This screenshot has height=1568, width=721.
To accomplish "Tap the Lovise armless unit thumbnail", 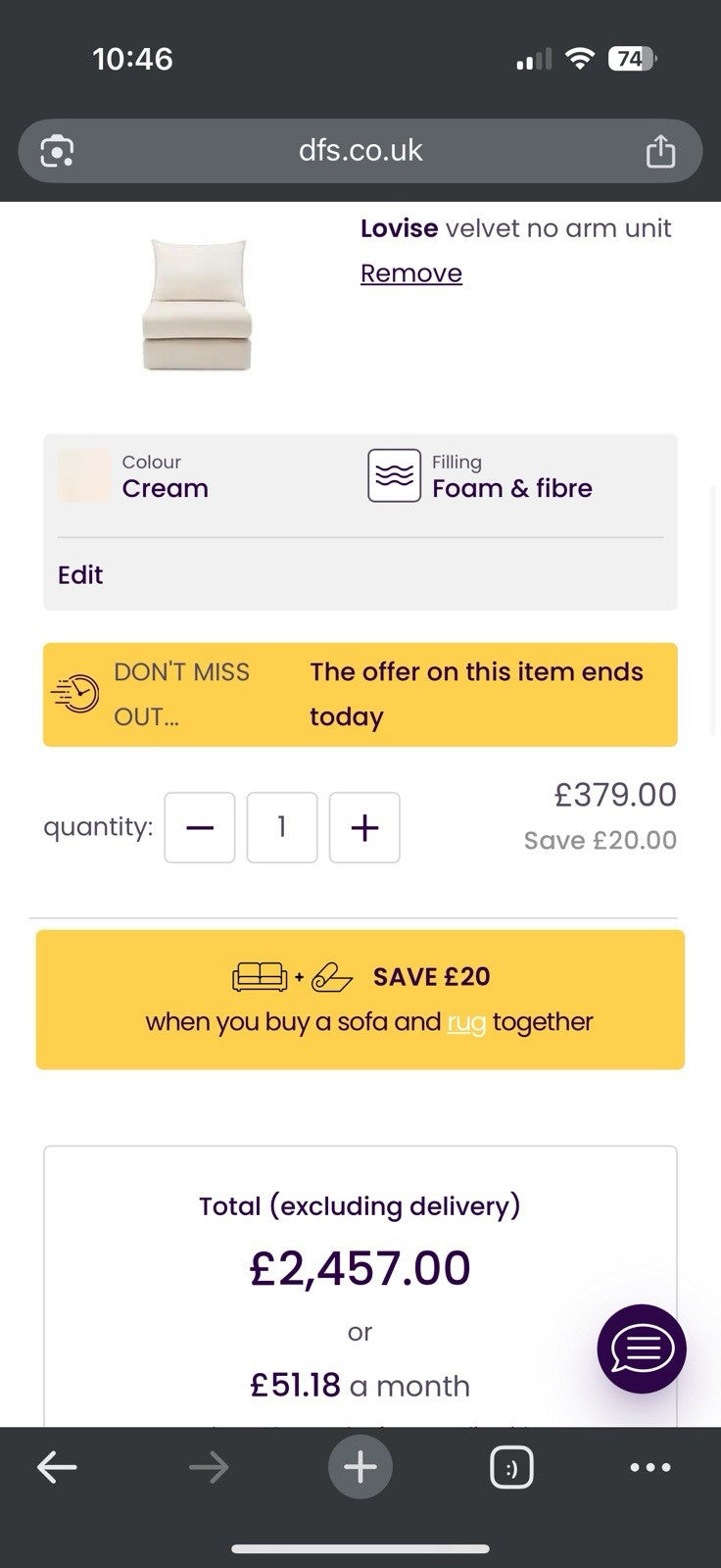I will pyautogui.click(x=198, y=304).
